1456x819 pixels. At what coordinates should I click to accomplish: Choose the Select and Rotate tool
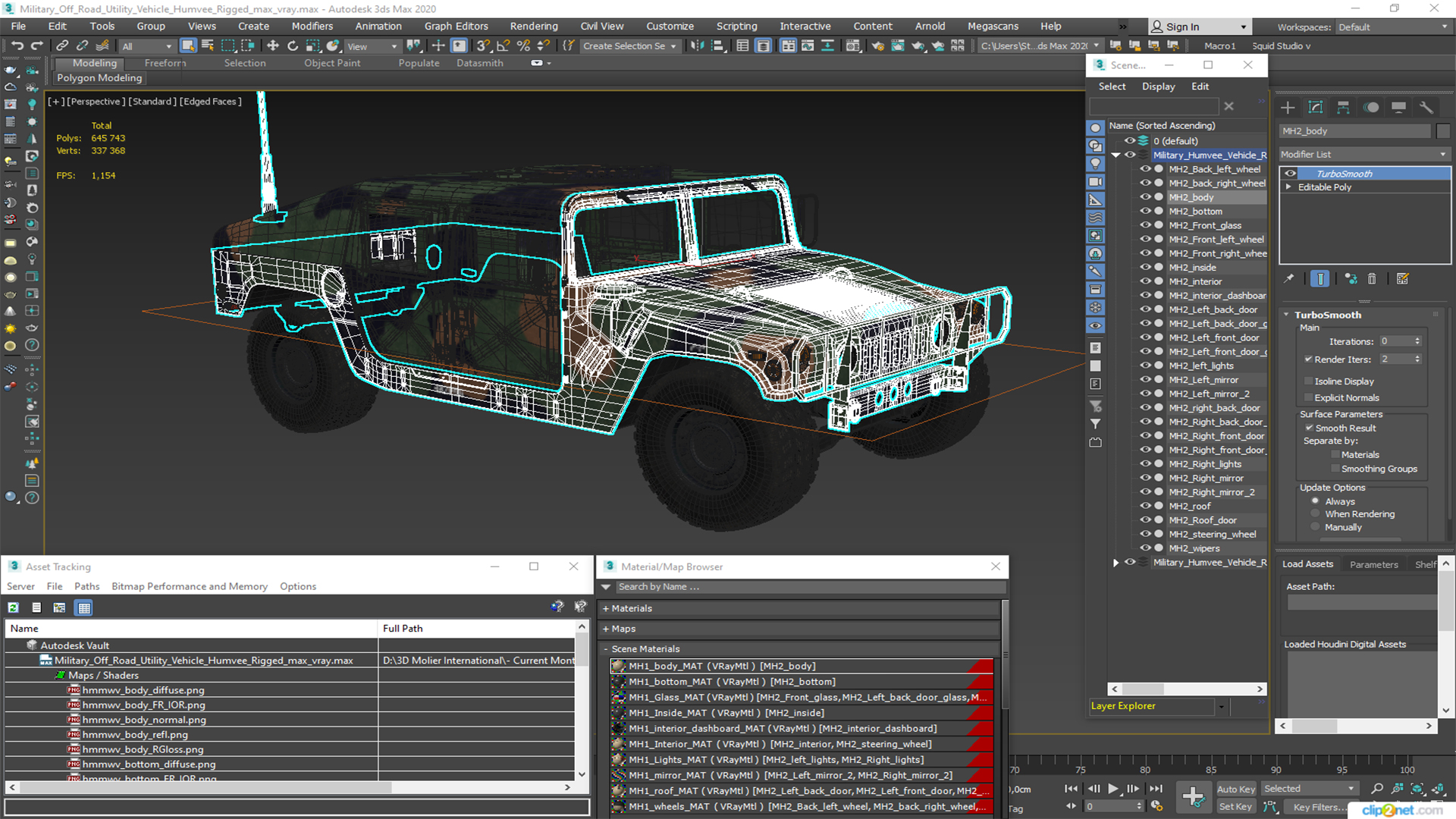pyautogui.click(x=293, y=45)
